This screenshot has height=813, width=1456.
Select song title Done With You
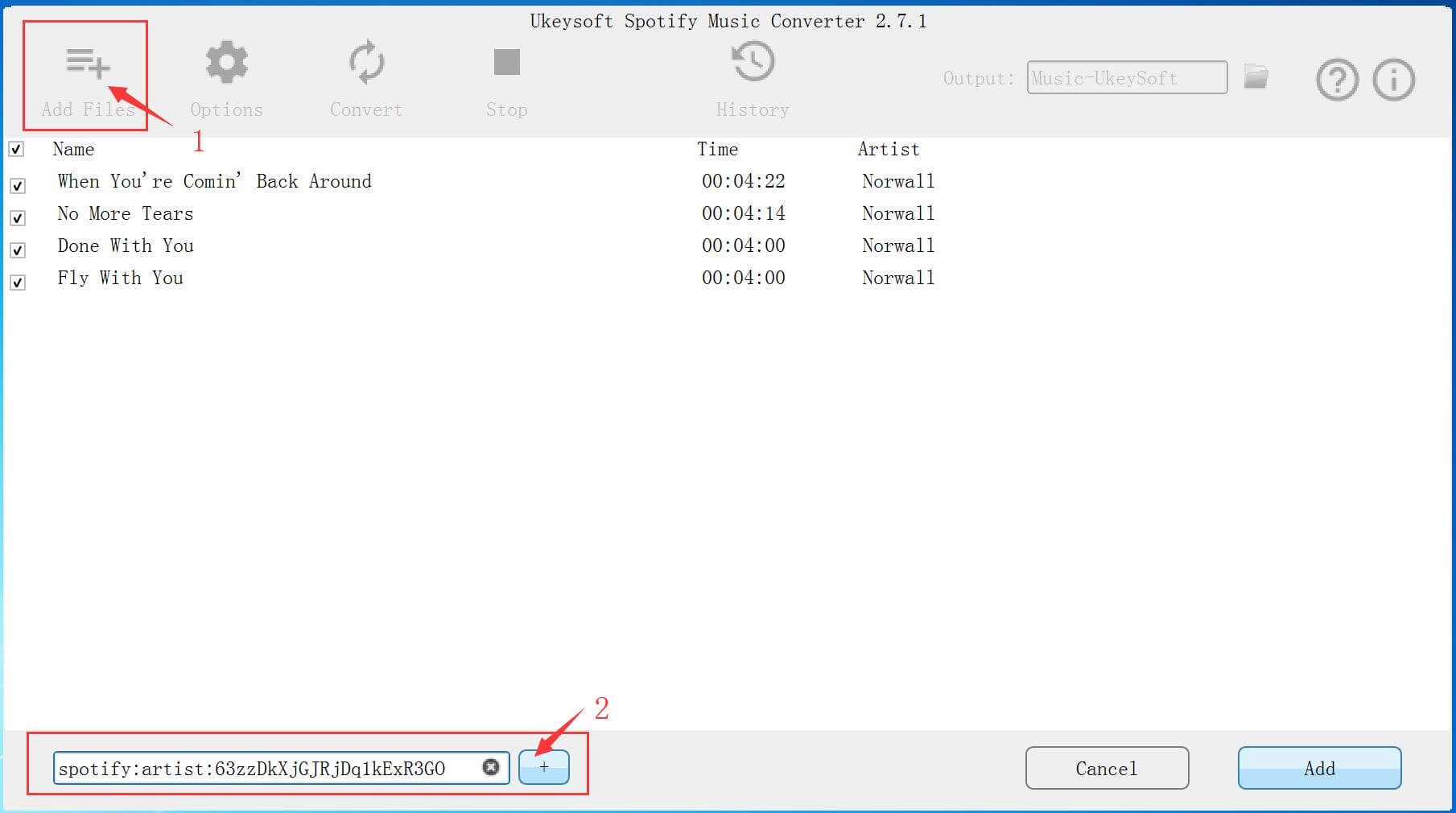126,246
